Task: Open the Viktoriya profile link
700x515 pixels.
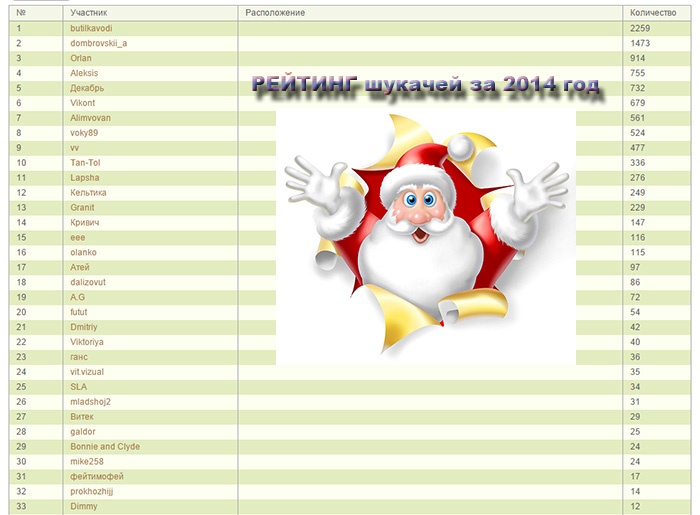Action: [x=87, y=342]
